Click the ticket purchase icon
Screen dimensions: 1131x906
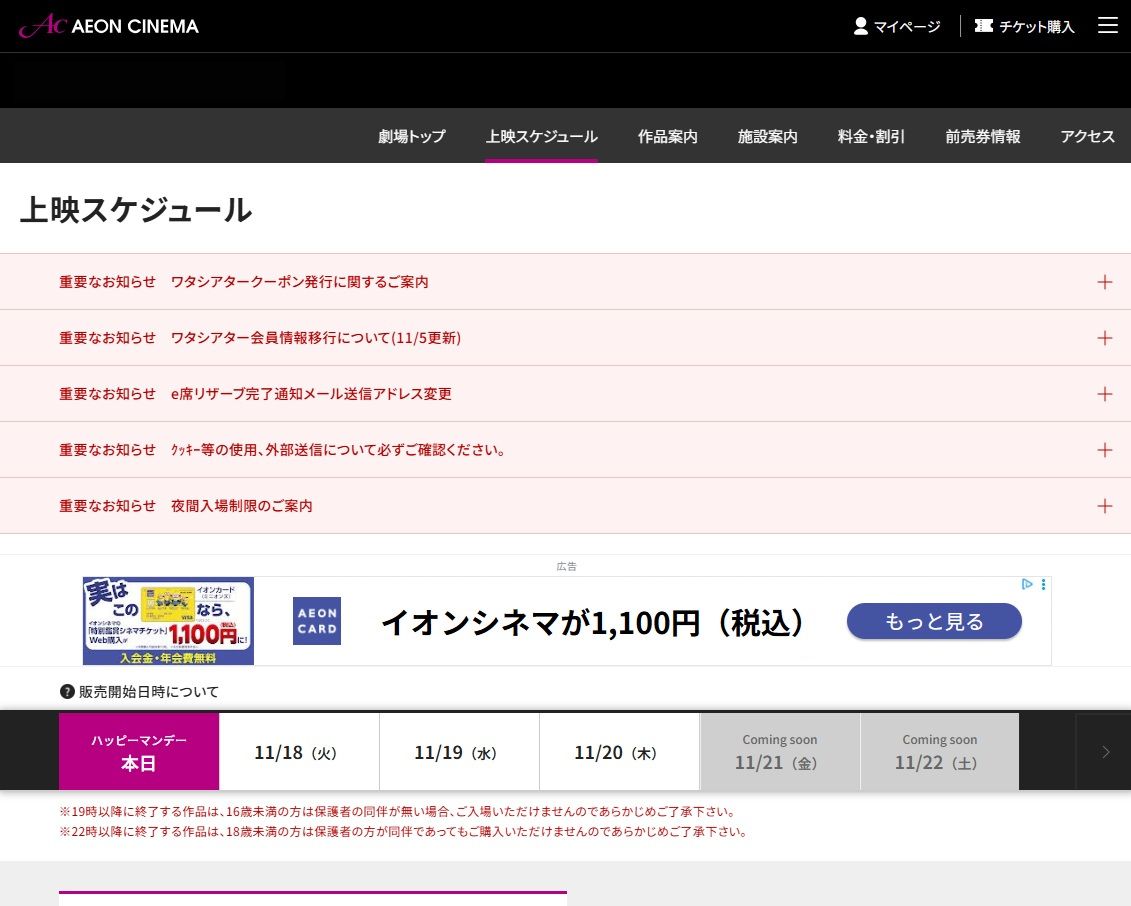984,26
